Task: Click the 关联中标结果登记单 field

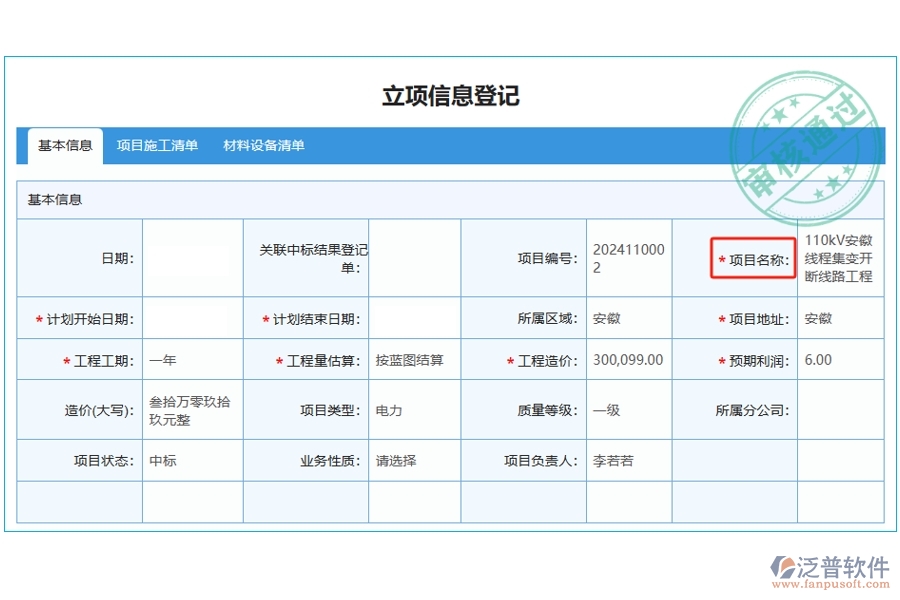Action: [413, 257]
